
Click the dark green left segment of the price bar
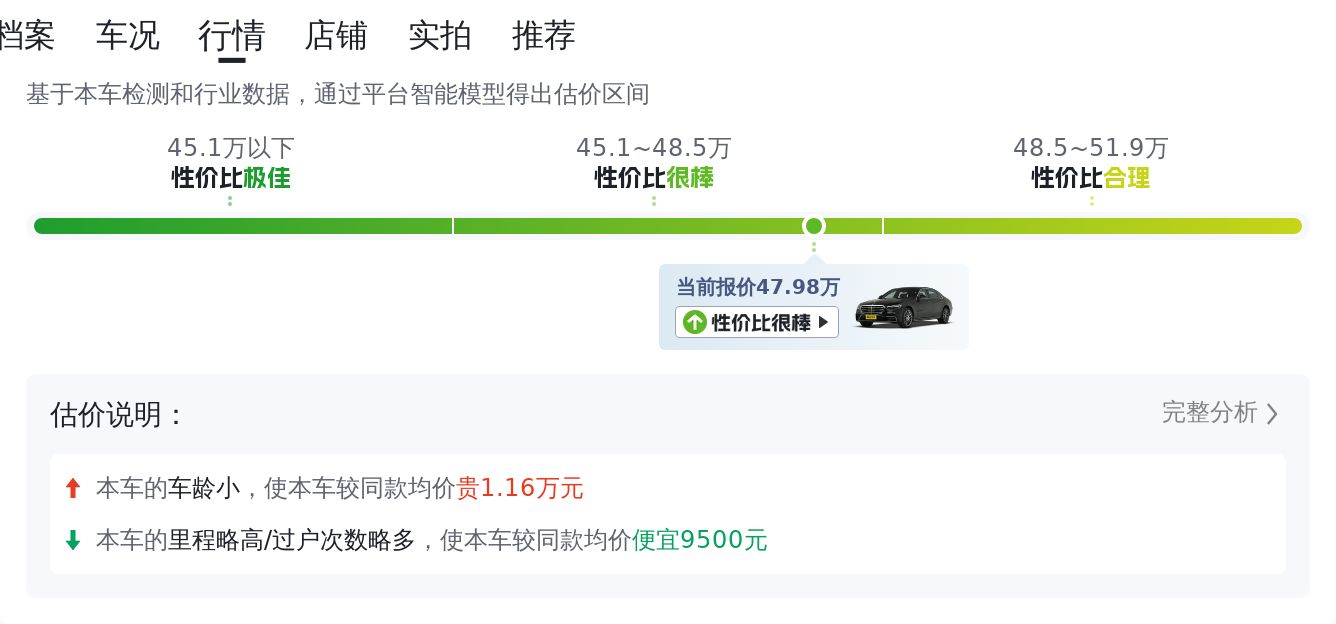(243, 226)
